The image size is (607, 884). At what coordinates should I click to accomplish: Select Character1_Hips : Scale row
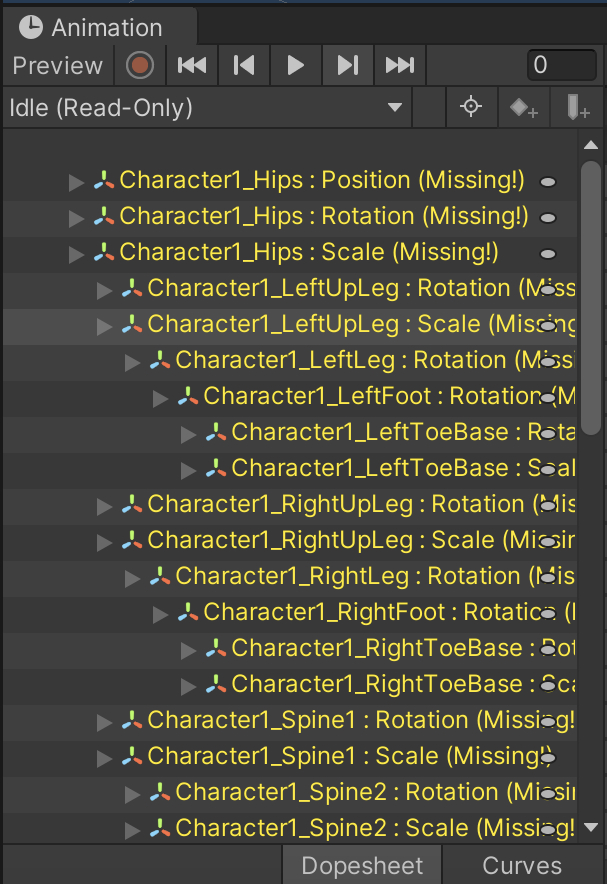(x=308, y=253)
